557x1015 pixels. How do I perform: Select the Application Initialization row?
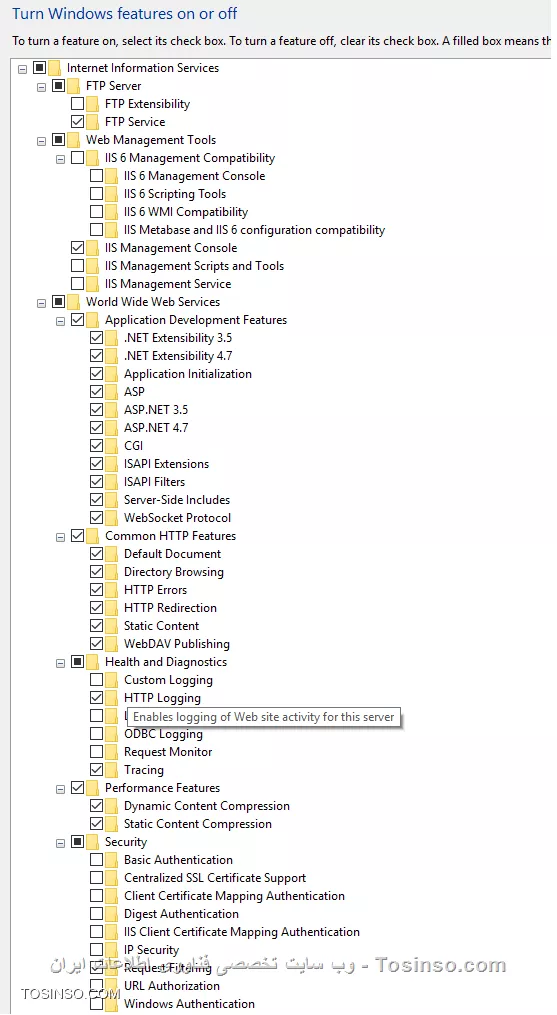click(188, 374)
